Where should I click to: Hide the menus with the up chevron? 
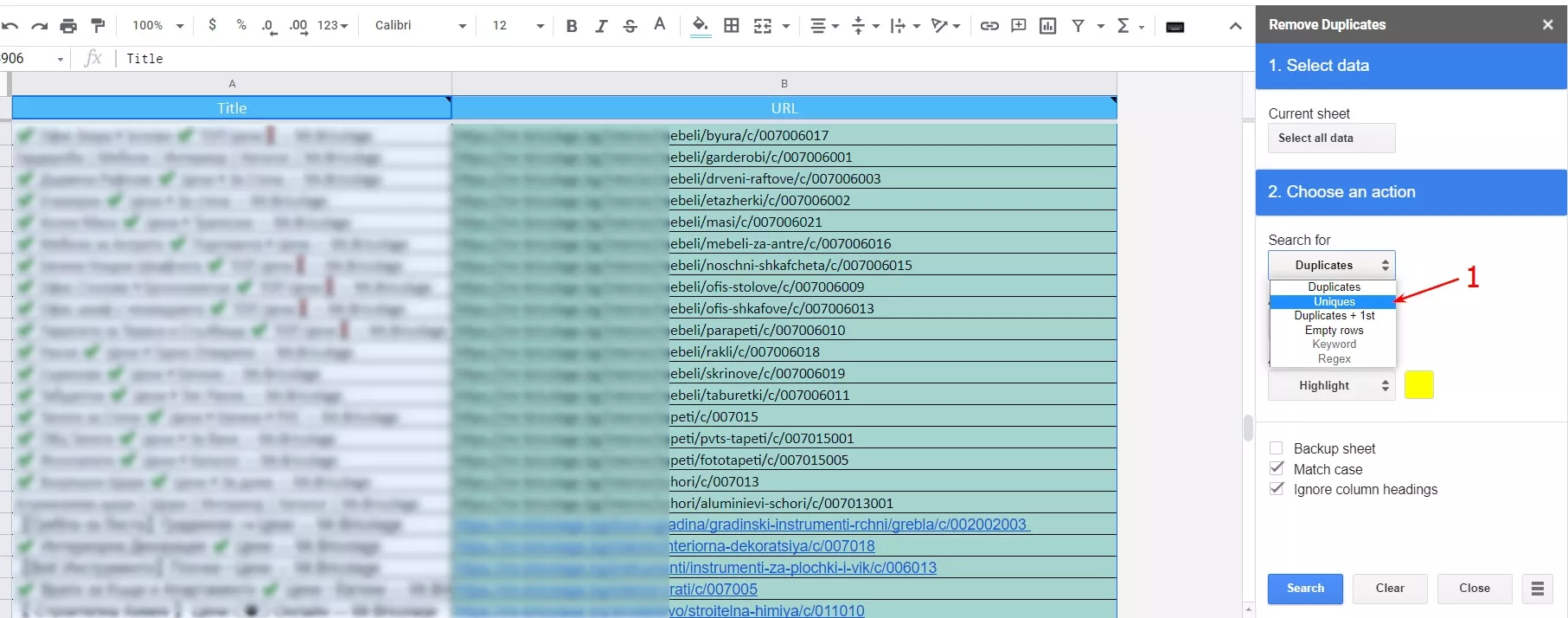pyautogui.click(x=1235, y=26)
